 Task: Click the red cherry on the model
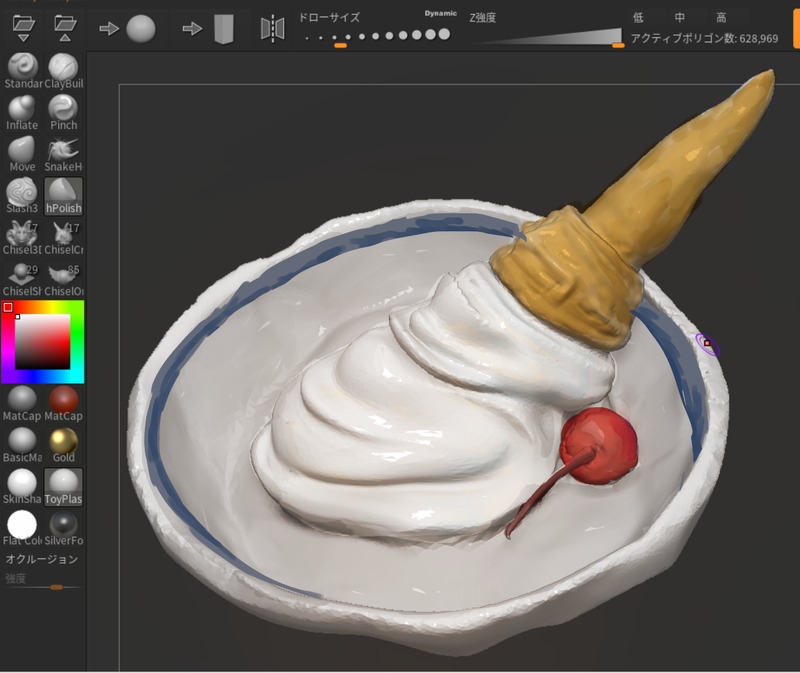tap(600, 445)
